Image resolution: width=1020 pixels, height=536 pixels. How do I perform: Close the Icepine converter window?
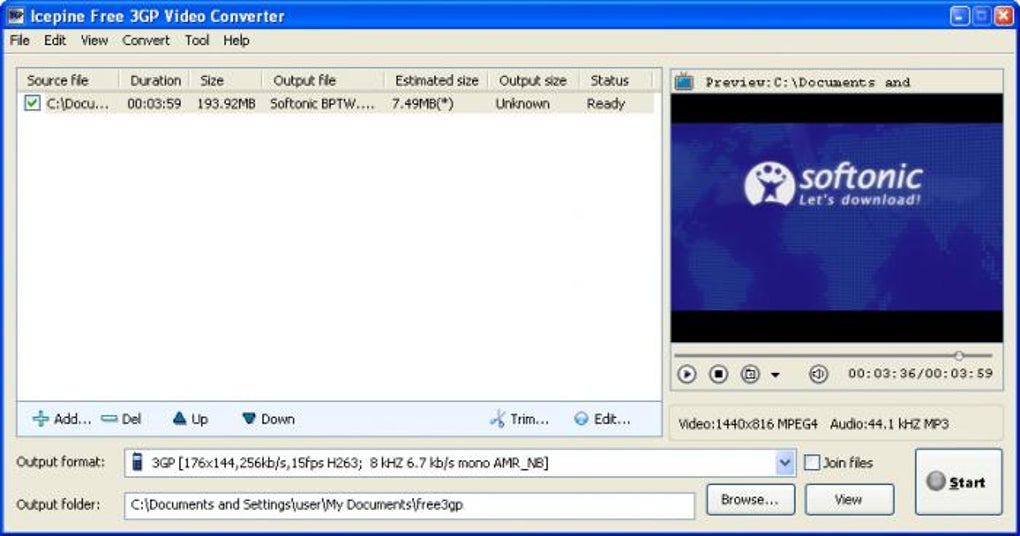[1004, 16]
